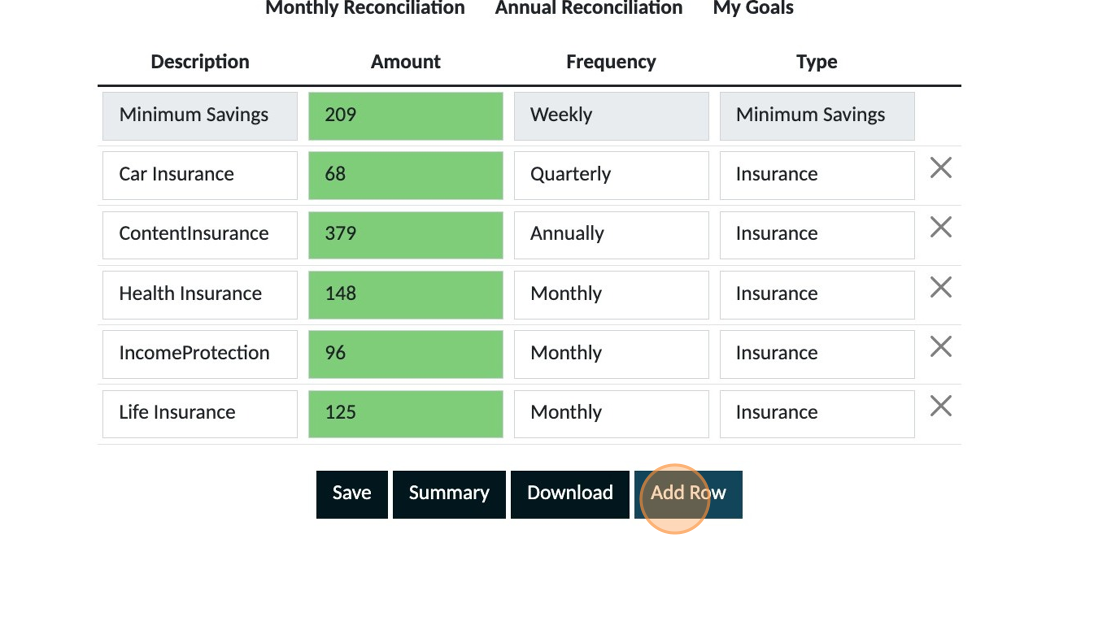Edit Minimum Savings amount 209
The height and width of the screenshot is (626, 1120).
coord(406,116)
